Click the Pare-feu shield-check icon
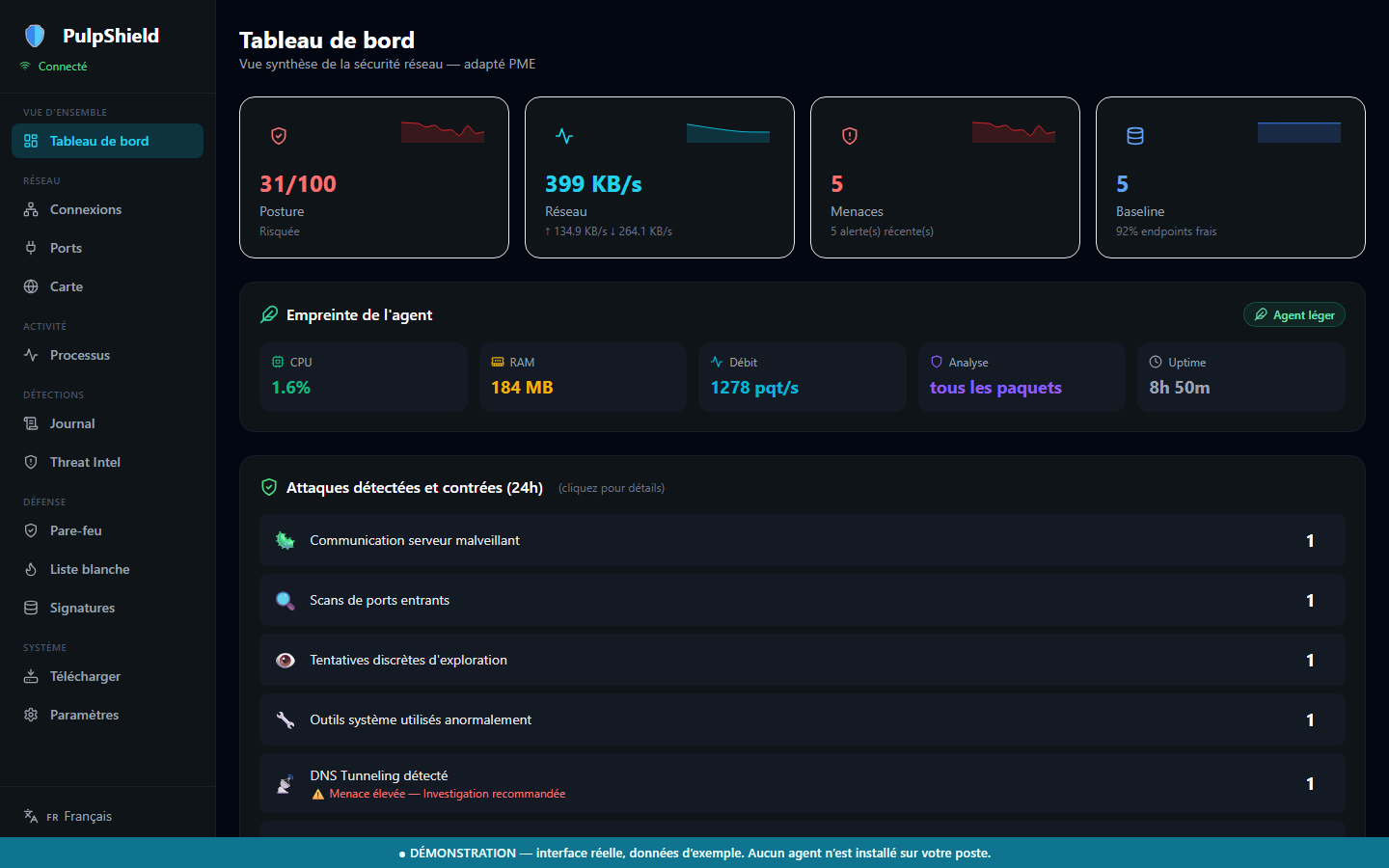The height and width of the screenshot is (868, 1389). (31, 530)
